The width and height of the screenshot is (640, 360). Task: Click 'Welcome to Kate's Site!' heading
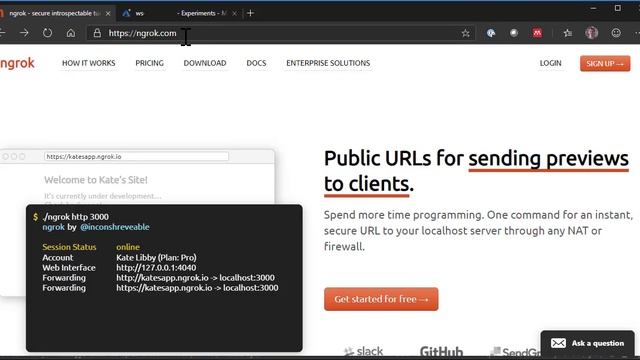[96, 180]
